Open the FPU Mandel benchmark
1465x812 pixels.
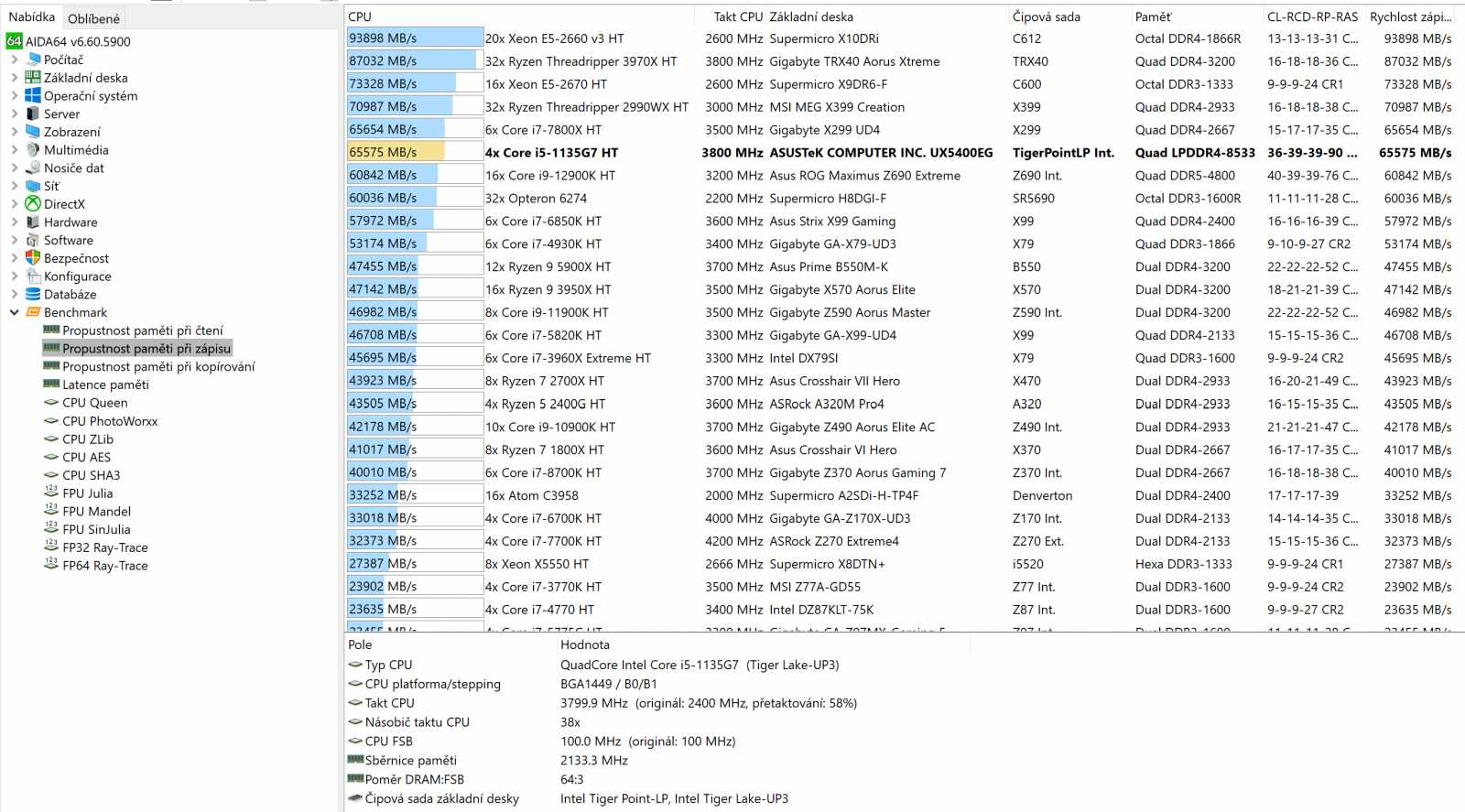point(96,511)
